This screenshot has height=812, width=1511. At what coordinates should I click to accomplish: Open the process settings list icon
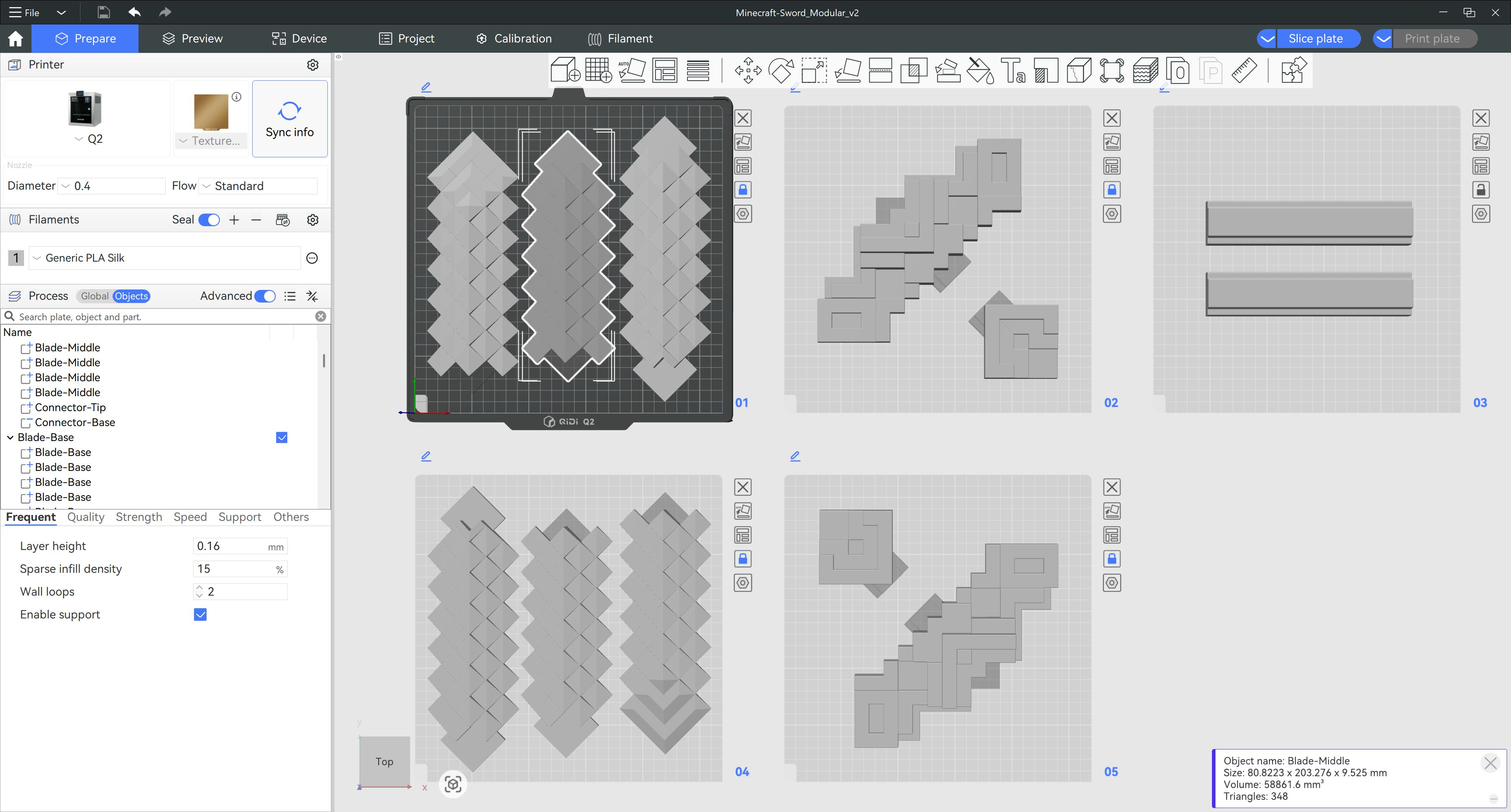click(x=290, y=296)
